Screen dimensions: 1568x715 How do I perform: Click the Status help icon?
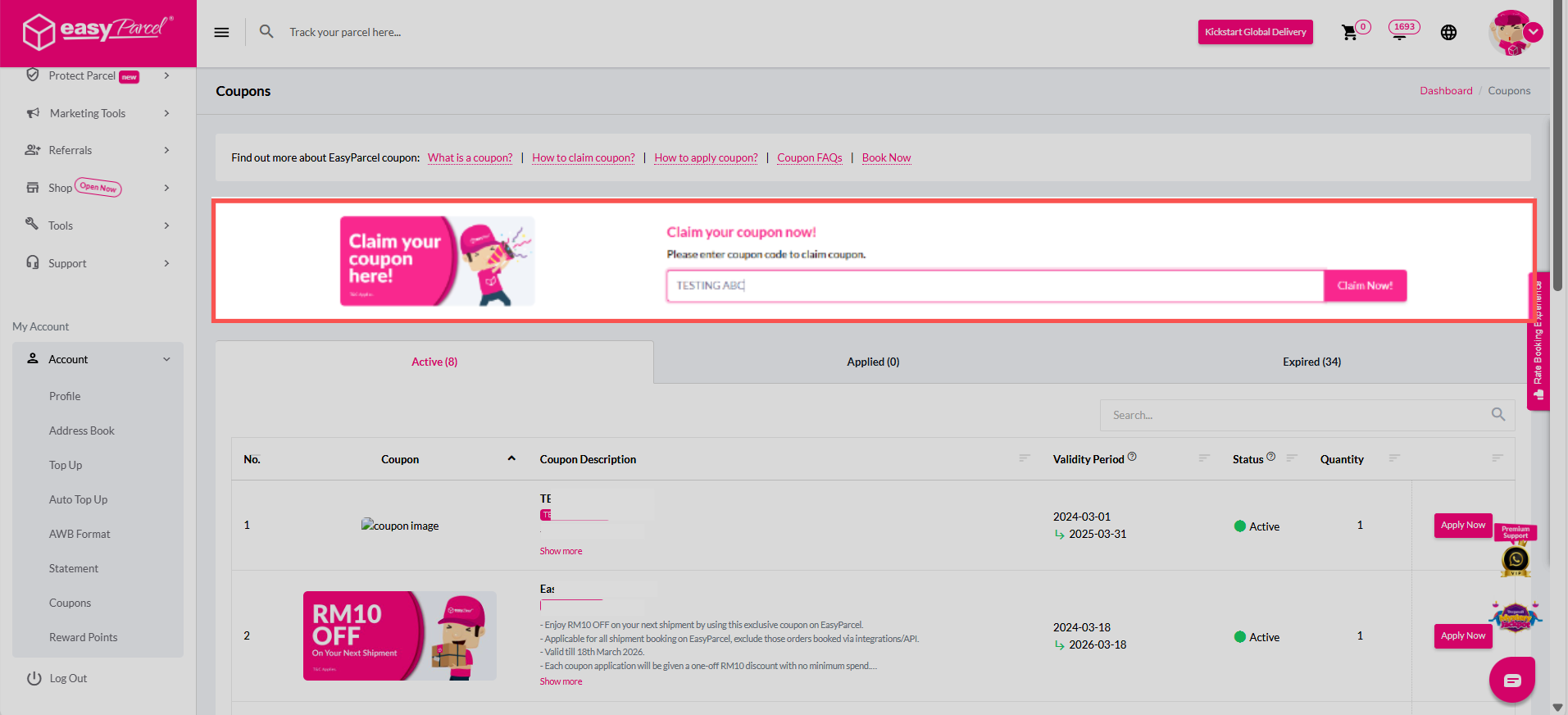pos(1270,456)
